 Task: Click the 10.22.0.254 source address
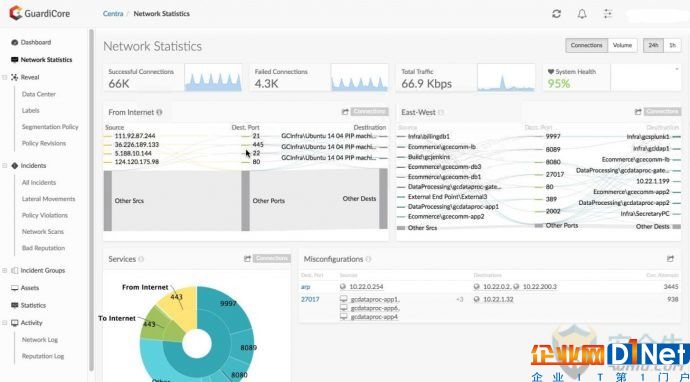click(366, 286)
